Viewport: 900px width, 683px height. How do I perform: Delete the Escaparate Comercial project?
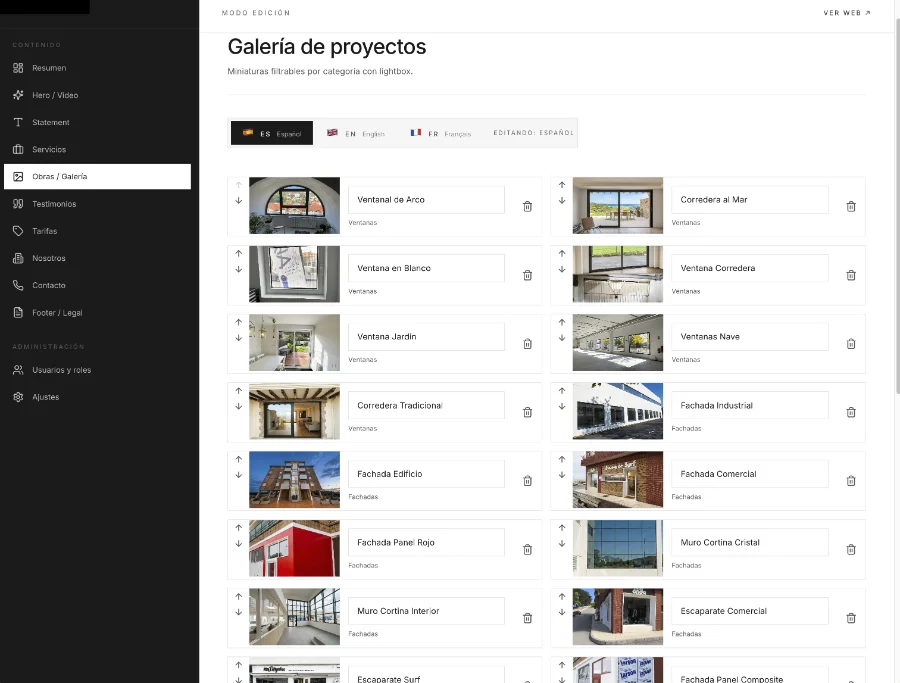click(851, 618)
